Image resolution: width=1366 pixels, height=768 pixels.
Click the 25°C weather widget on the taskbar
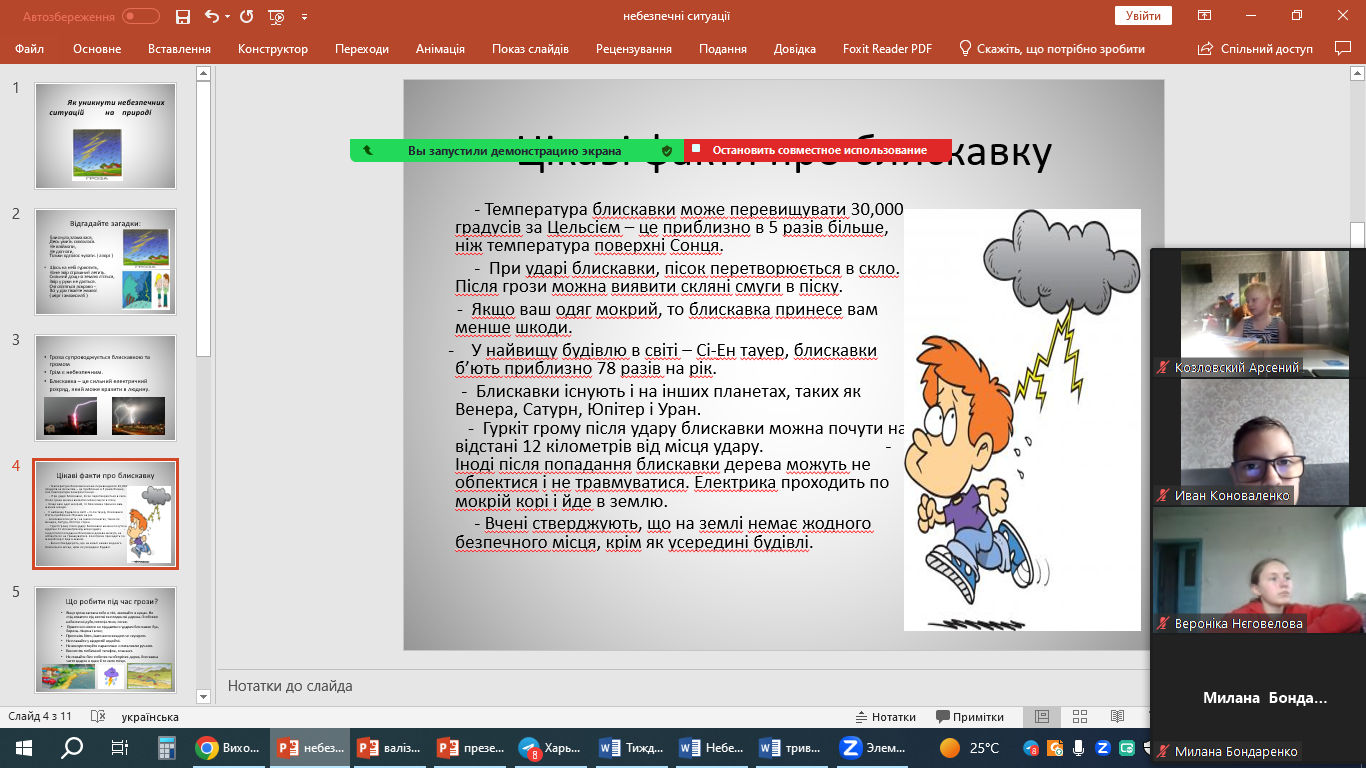(969, 747)
